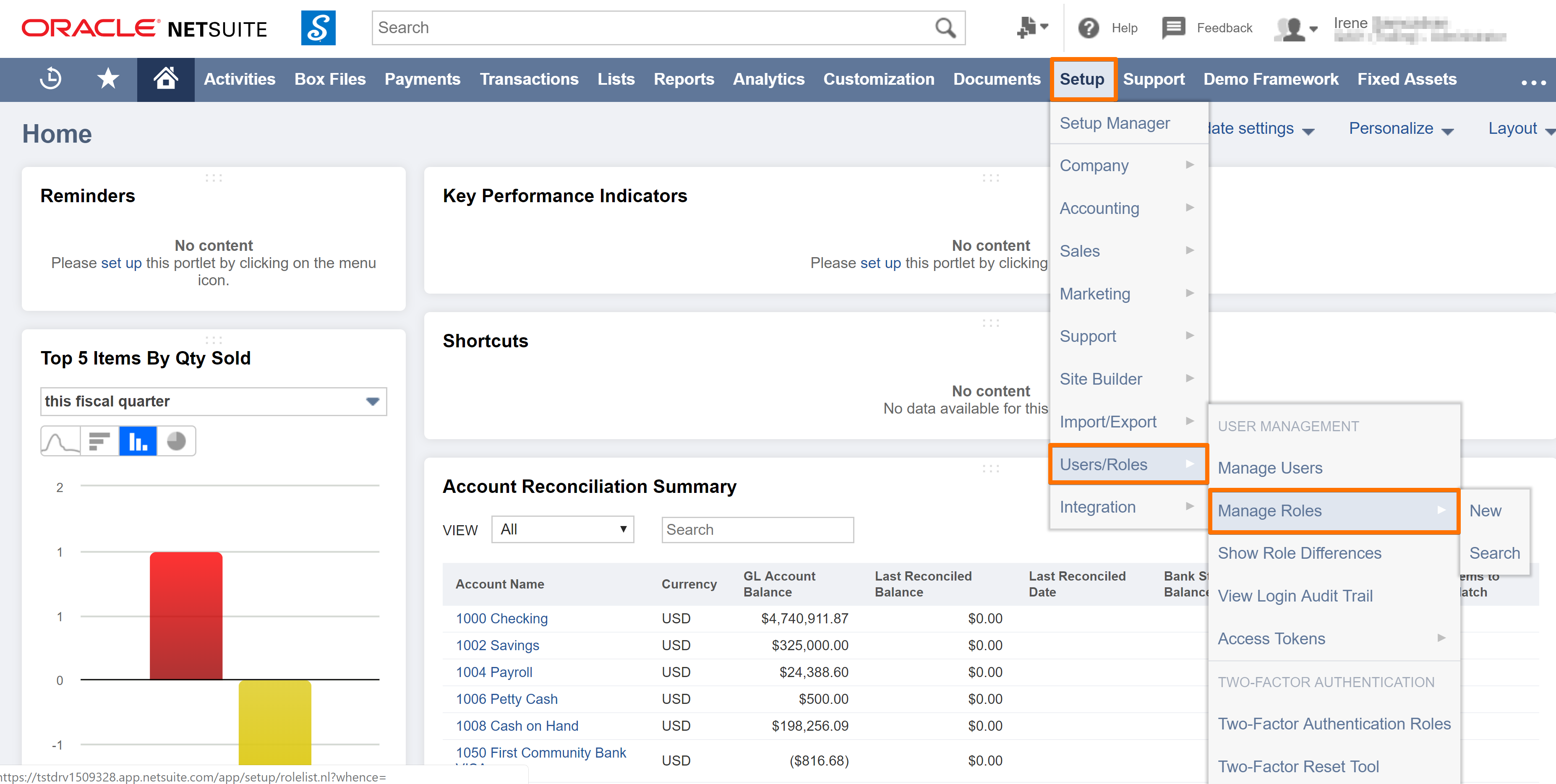Click the magnifier search icon
Screen dimensions: 1556x784
945,28
